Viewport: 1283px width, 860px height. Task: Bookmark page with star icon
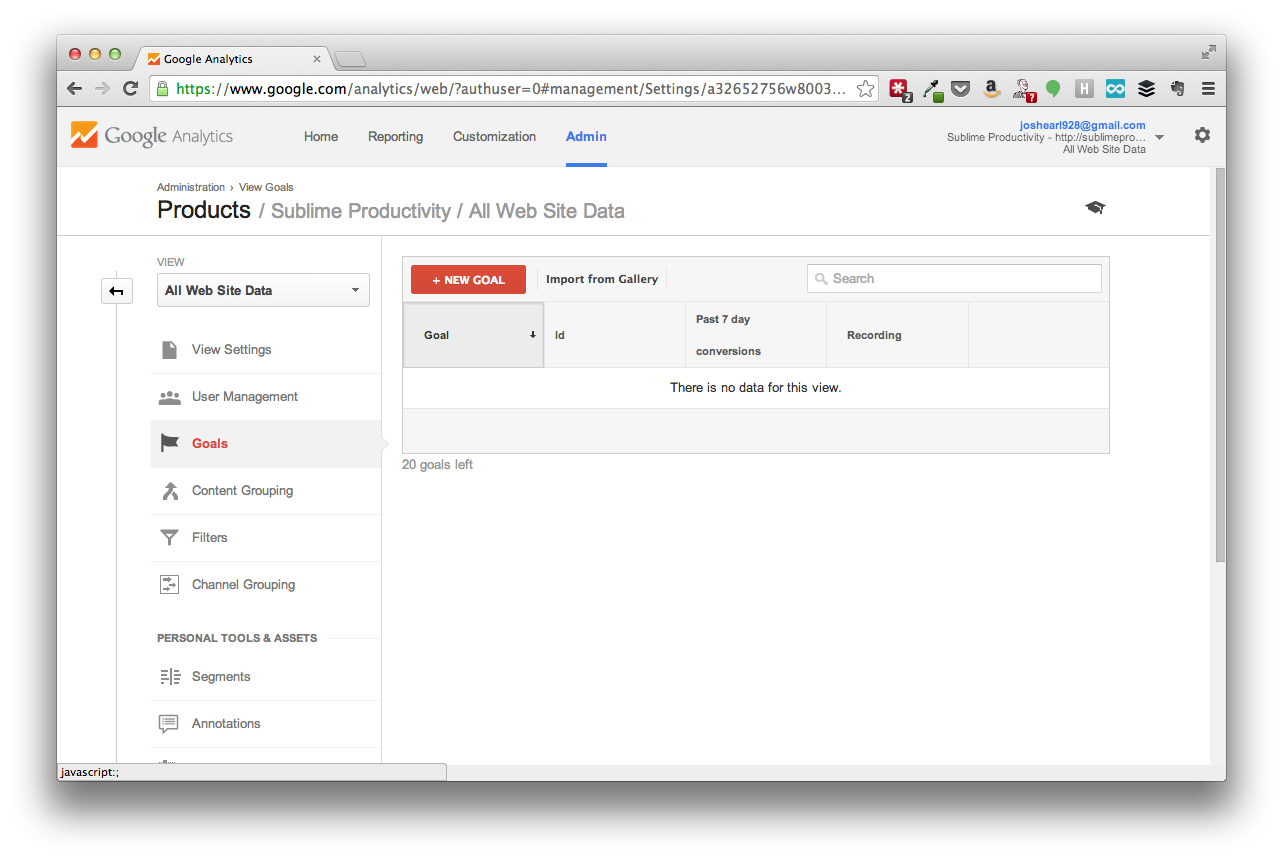click(866, 89)
